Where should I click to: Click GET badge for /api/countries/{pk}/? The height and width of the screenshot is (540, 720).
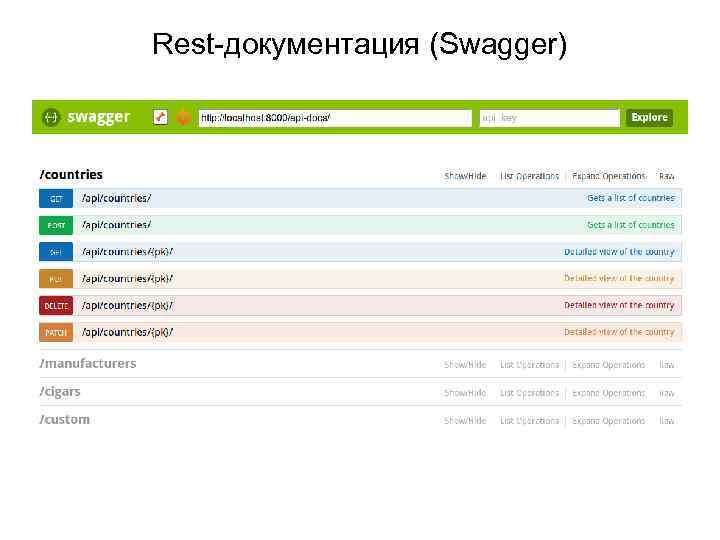coord(56,252)
